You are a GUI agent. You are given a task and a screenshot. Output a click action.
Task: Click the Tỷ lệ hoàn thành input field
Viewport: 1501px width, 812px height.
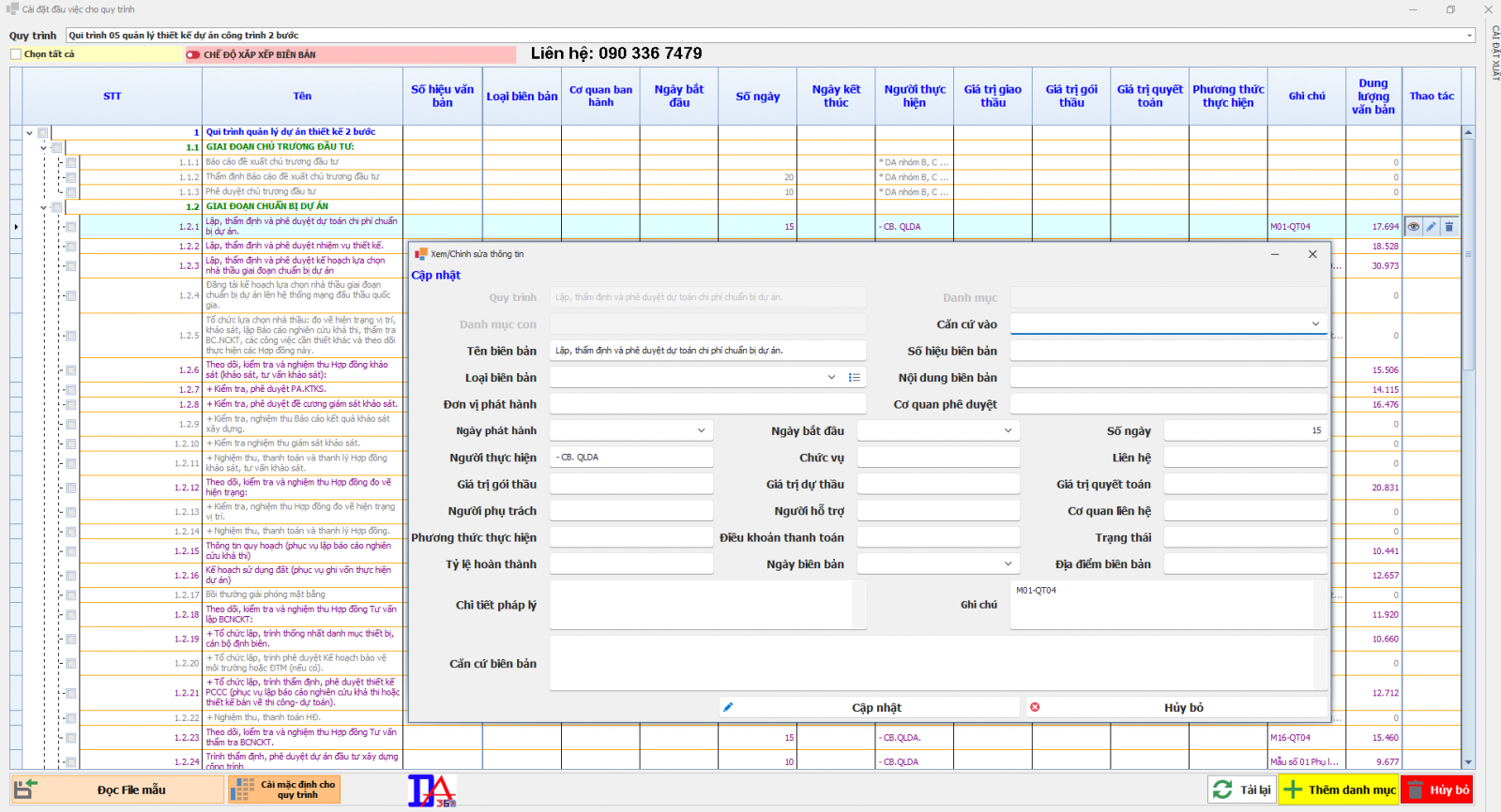[x=631, y=564]
